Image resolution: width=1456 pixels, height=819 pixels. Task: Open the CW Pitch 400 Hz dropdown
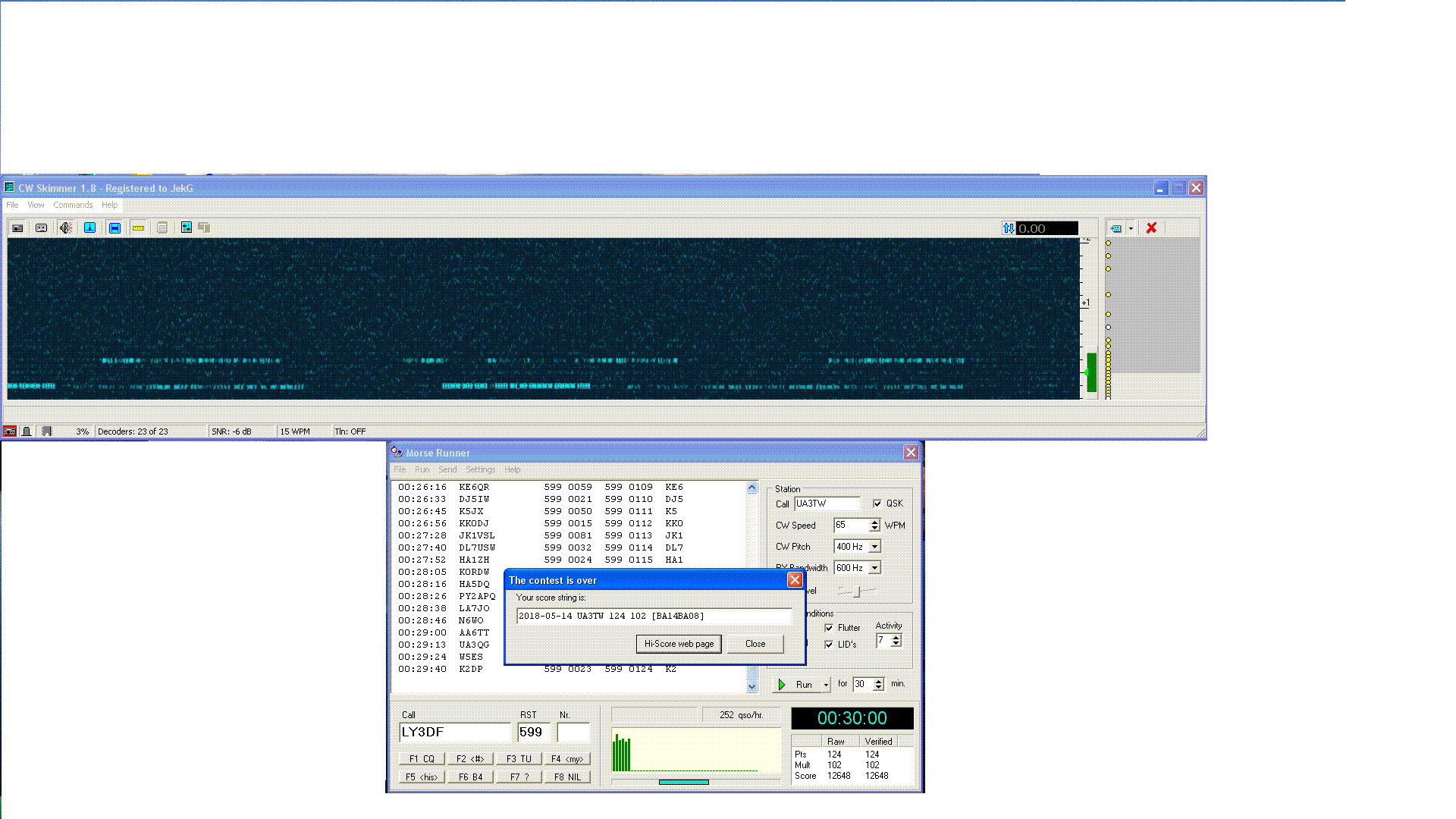click(874, 547)
